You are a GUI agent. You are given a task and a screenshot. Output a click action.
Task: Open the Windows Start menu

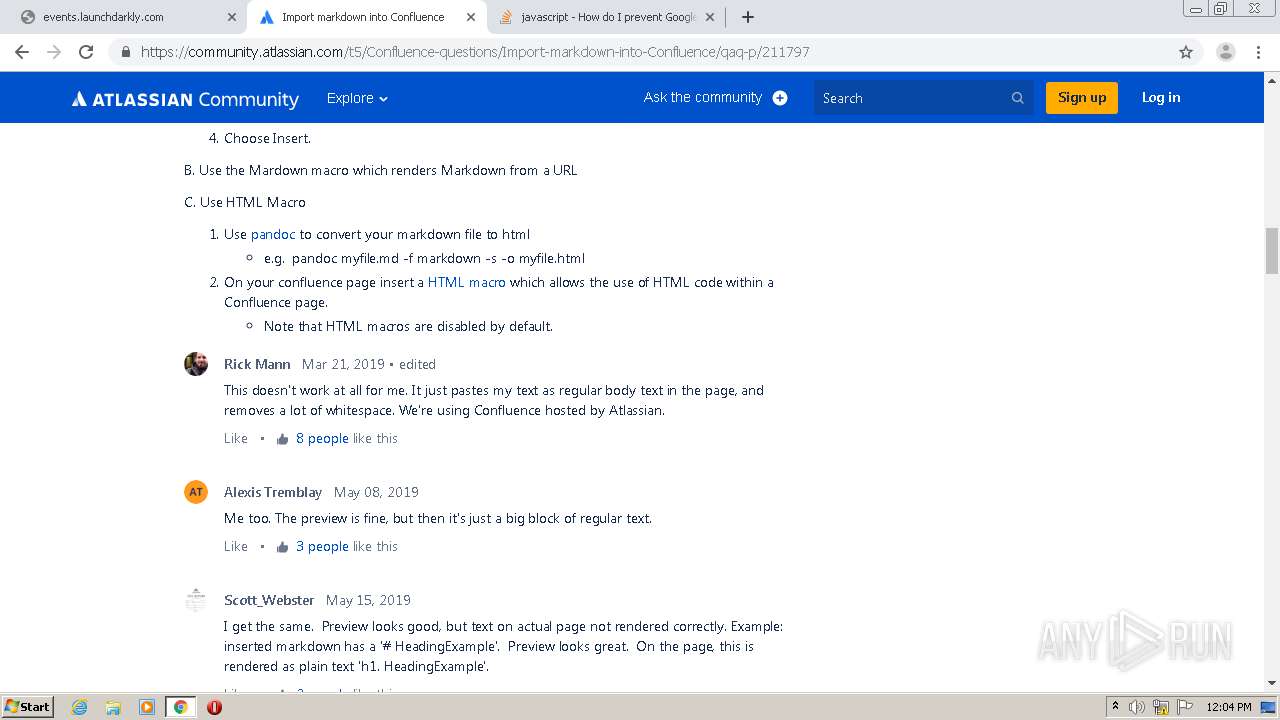(27, 706)
